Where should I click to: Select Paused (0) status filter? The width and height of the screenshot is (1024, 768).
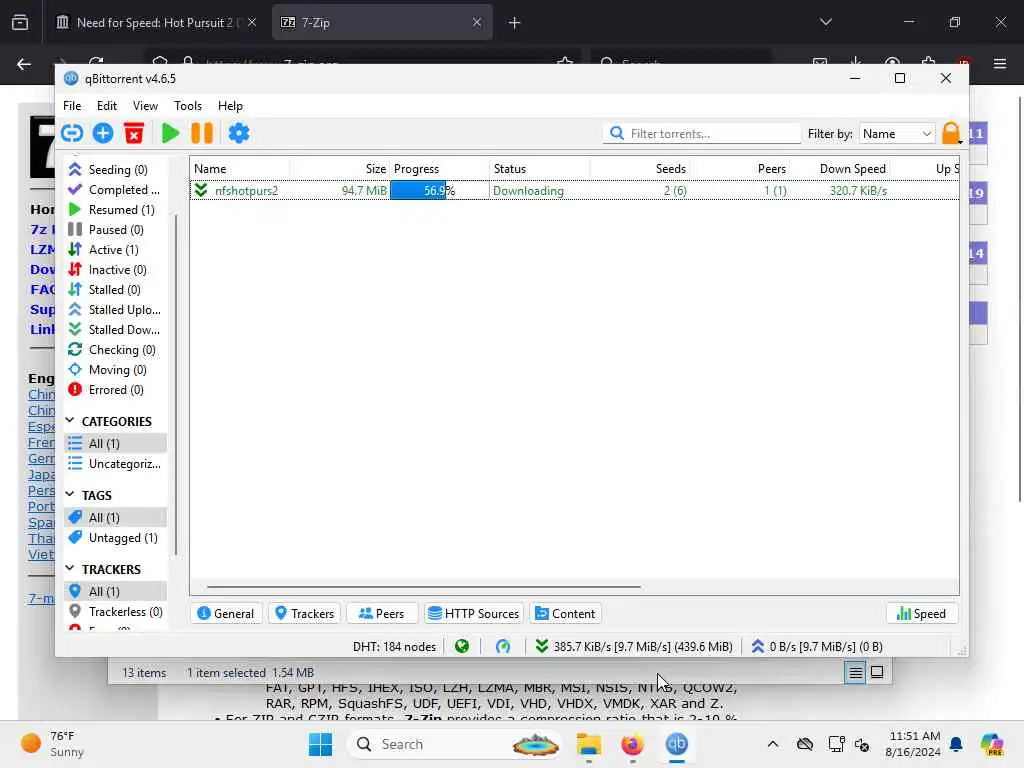[x=116, y=230]
